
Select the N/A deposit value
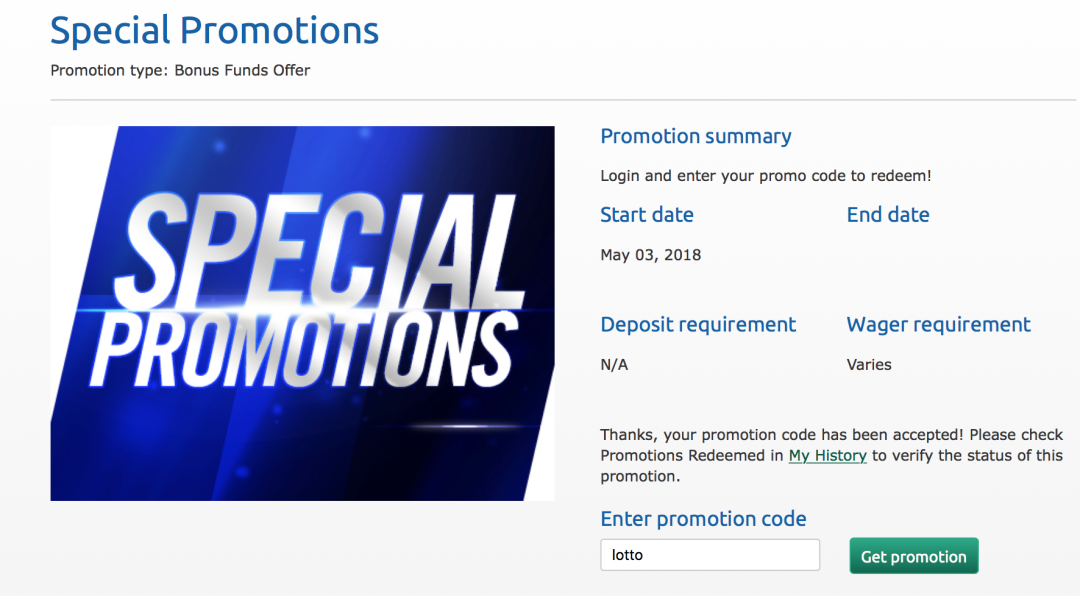coord(614,365)
